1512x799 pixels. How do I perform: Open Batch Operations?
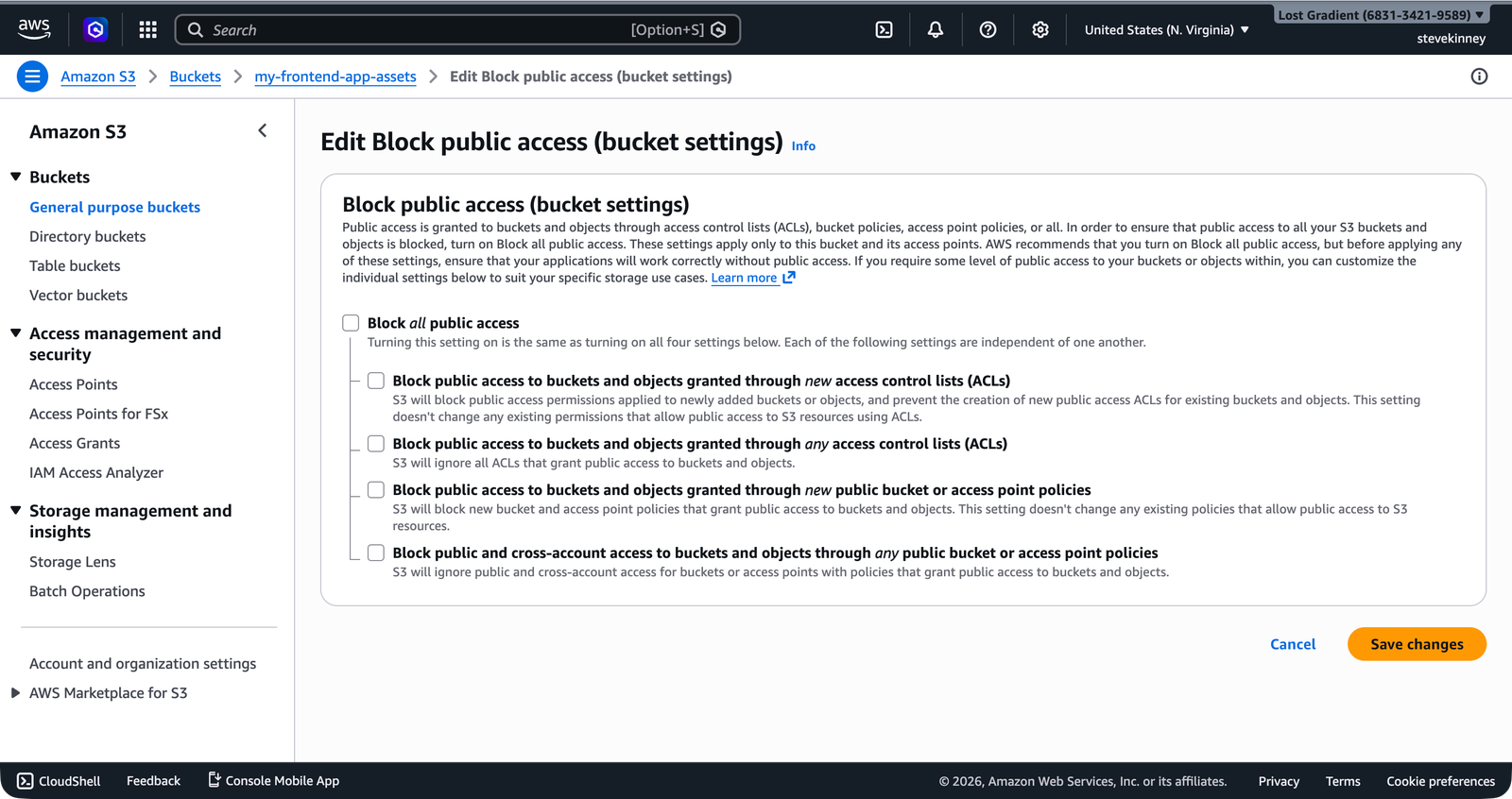tap(87, 591)
